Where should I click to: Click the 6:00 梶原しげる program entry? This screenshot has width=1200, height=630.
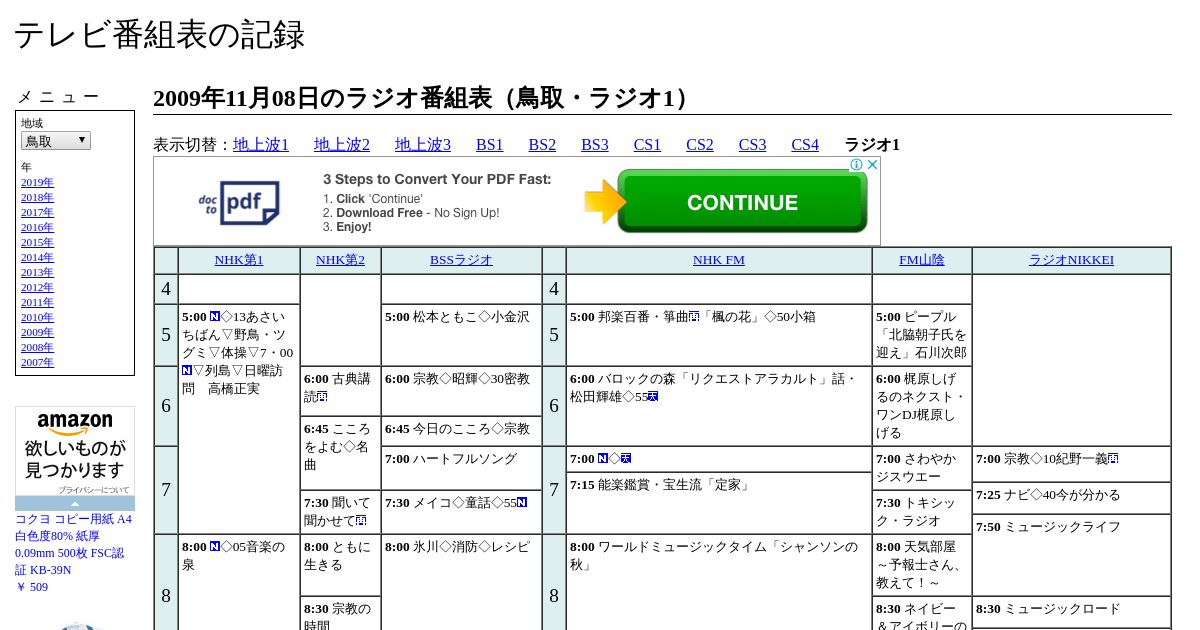(x=922, y=406)
